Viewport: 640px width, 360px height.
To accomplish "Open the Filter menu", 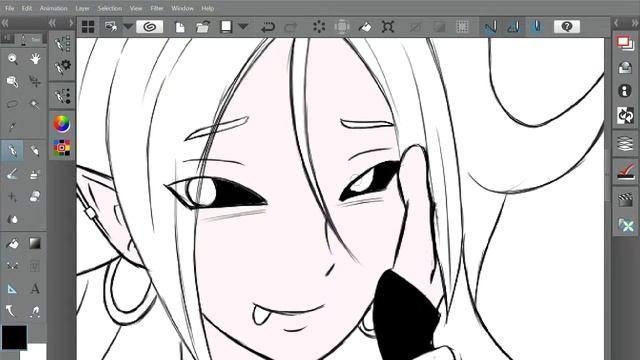I will coord(157,8).
